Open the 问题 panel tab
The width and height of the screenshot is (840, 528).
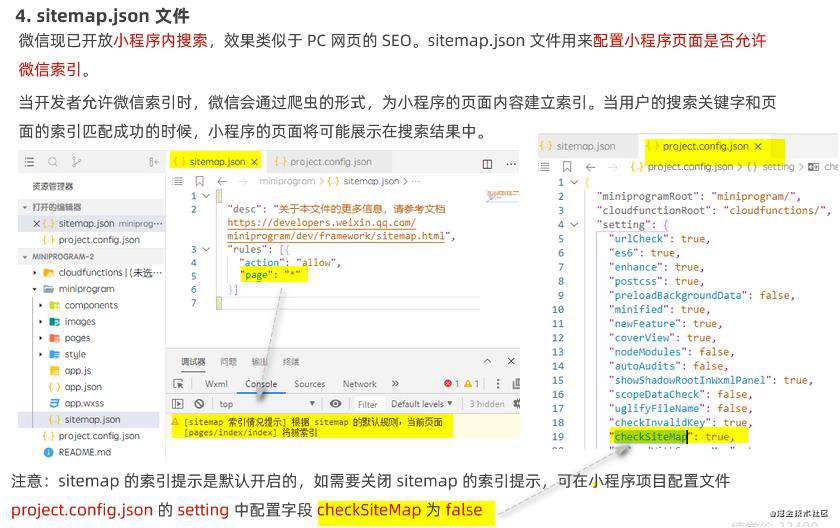click(x=229, y=361)
